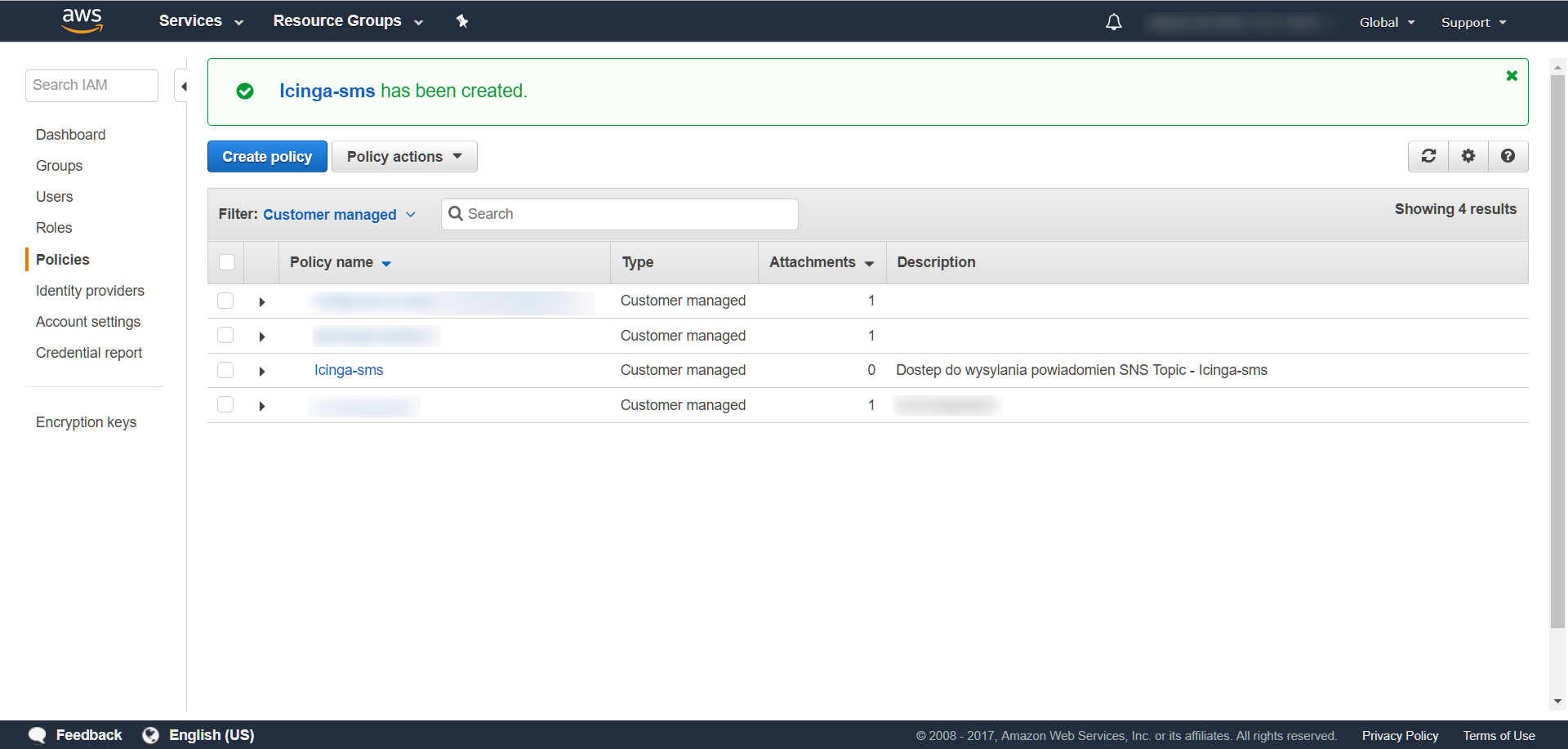
Task: Focus the policy Search field
Action: point(620,214)
